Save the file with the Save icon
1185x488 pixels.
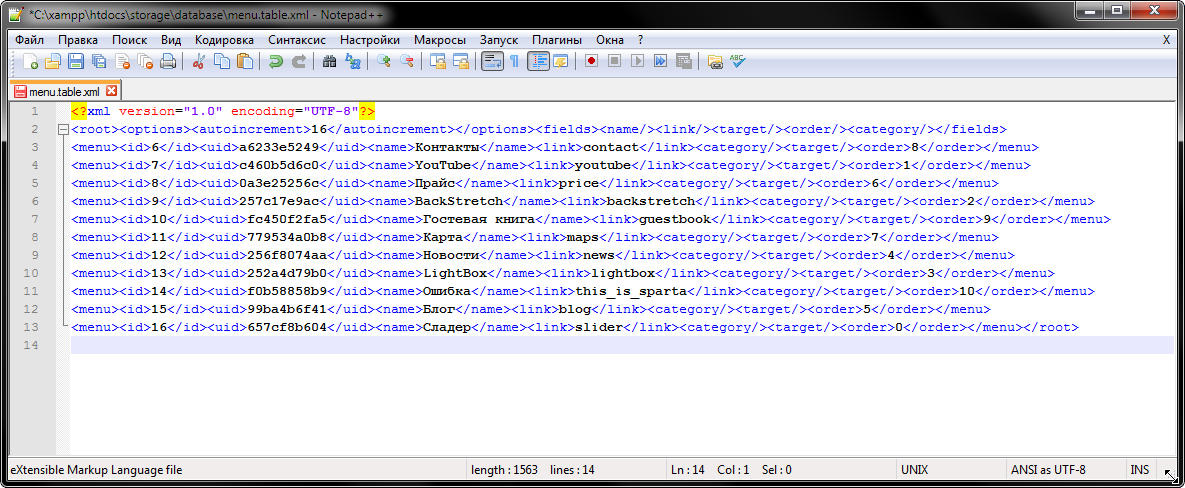(74, 62)
